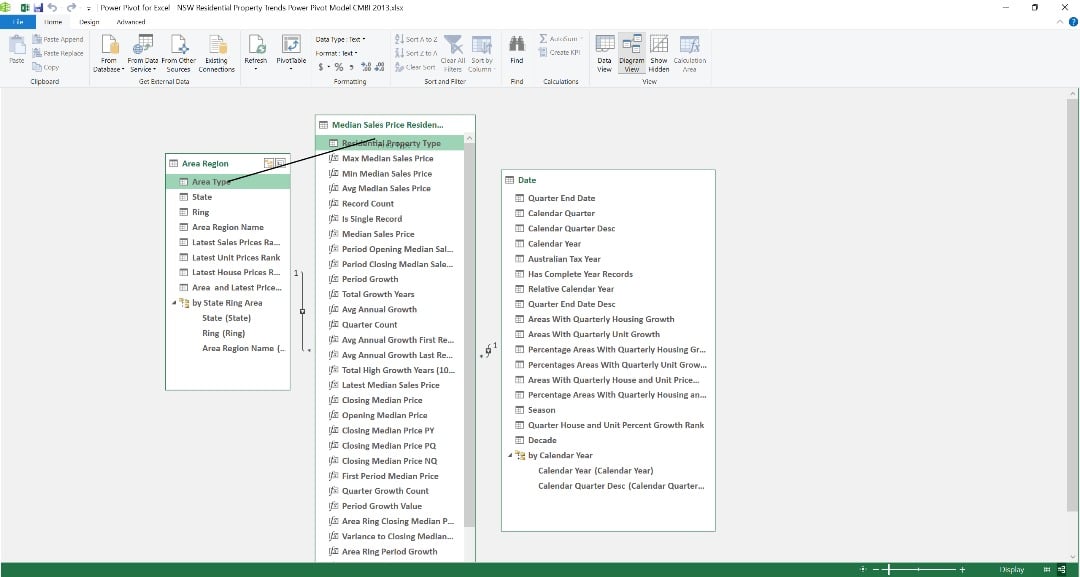Open the Data Type dropdown

click(341, 39)
